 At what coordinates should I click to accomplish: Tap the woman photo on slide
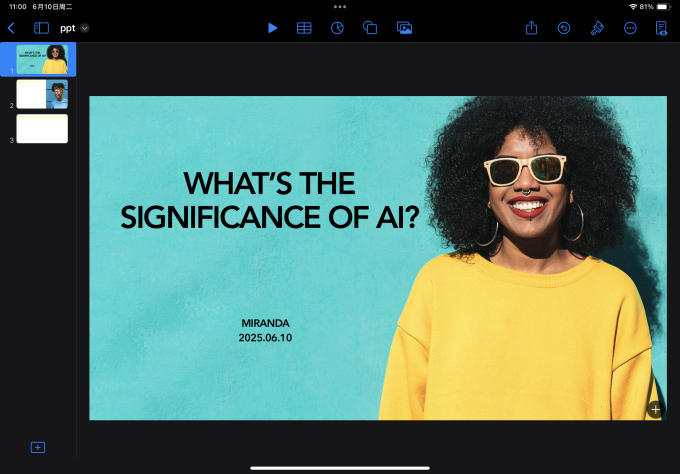click(523, 258)
